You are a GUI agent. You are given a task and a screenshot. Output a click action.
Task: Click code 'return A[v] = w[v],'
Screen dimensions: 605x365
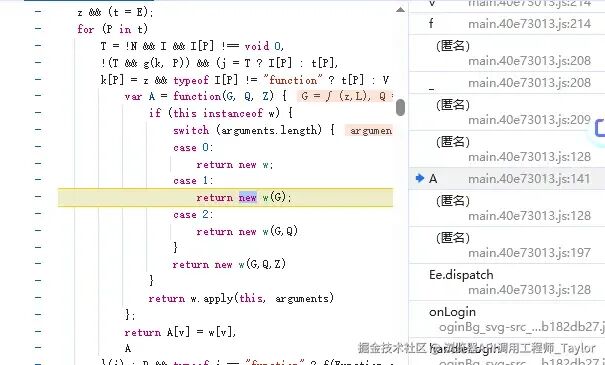point(180,332)
